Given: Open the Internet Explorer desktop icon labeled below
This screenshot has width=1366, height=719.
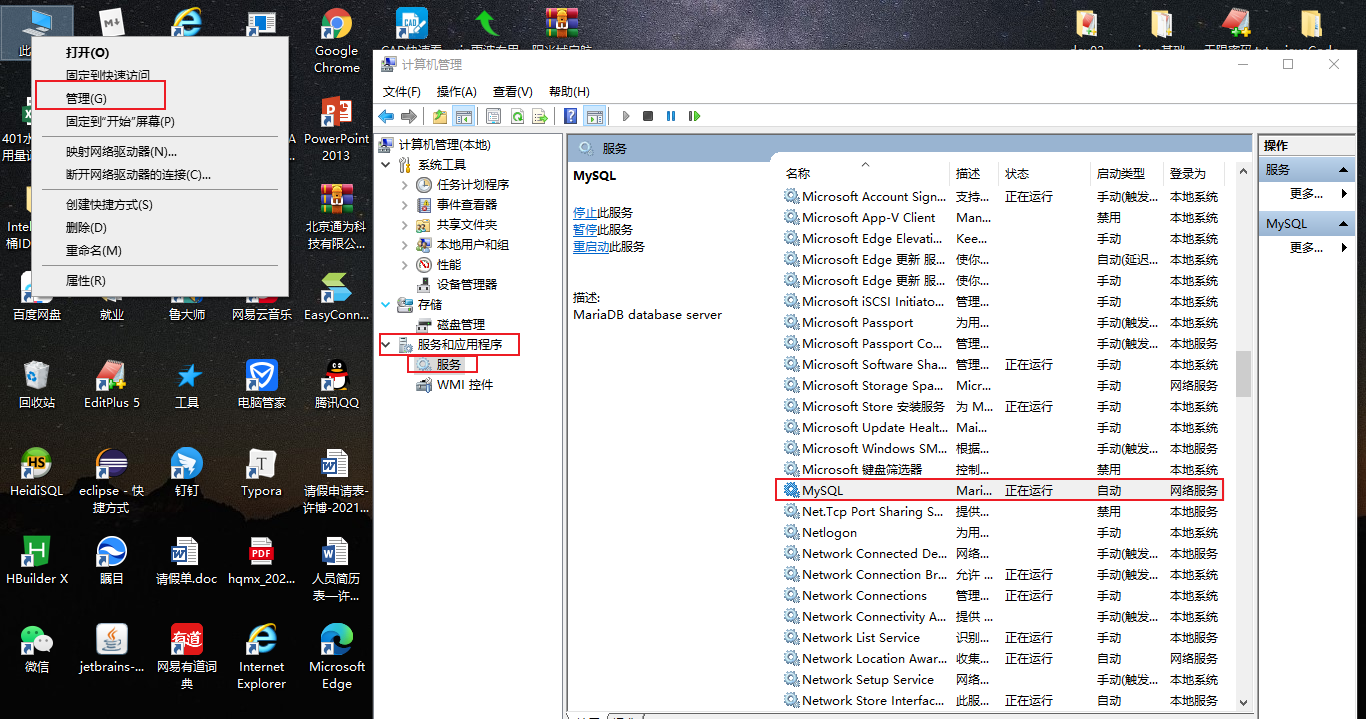Looking at the screenshot, I should click(261, 656).
